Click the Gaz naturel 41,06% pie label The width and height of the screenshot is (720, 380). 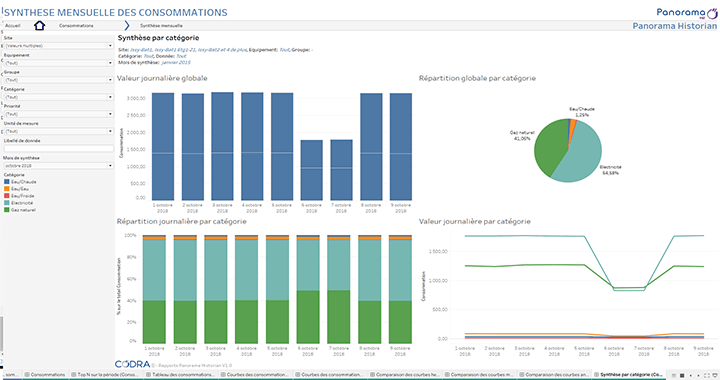522,135
